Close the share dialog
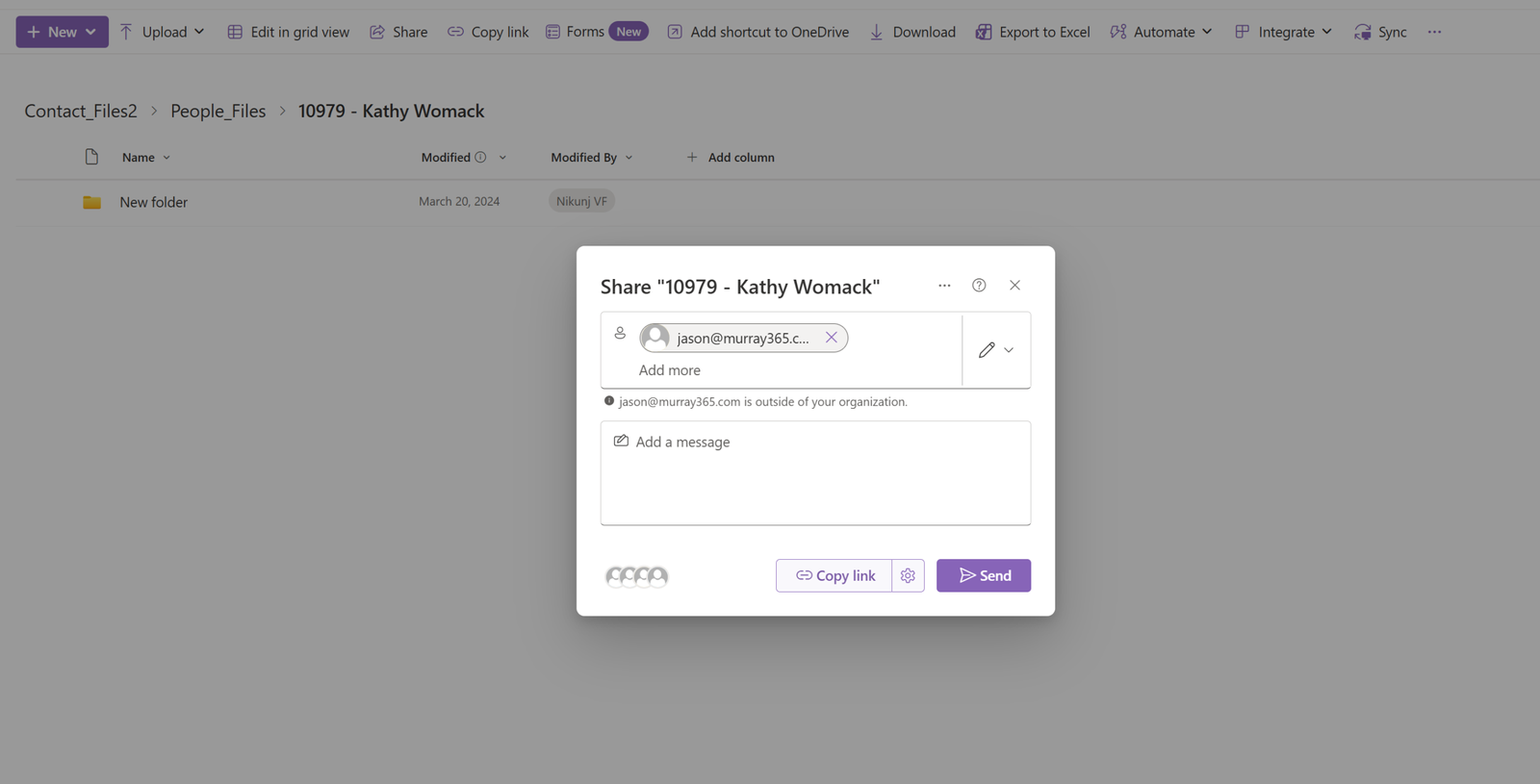 click(1014, 285)
